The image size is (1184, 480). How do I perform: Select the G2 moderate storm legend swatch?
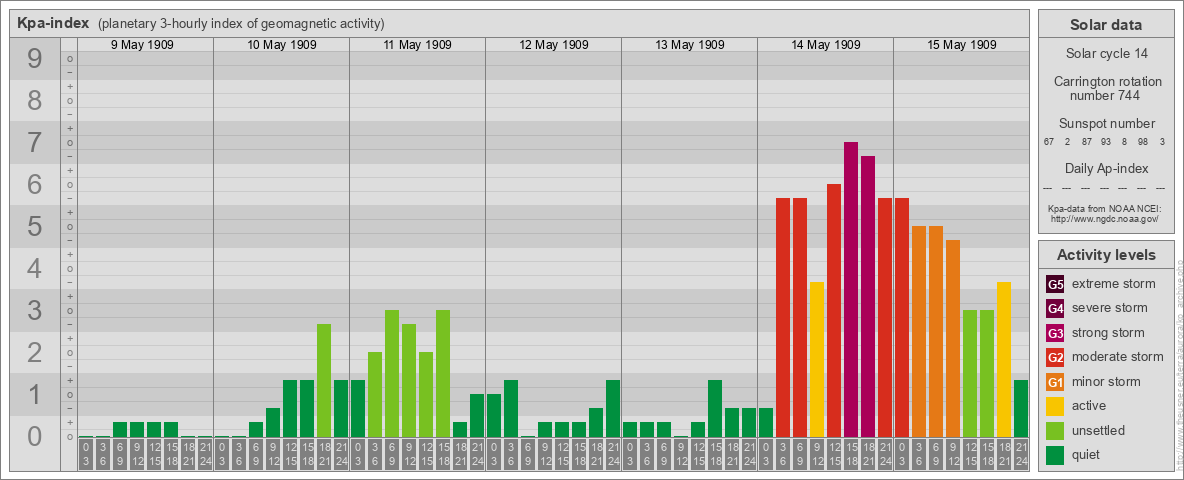[1055, 357]
